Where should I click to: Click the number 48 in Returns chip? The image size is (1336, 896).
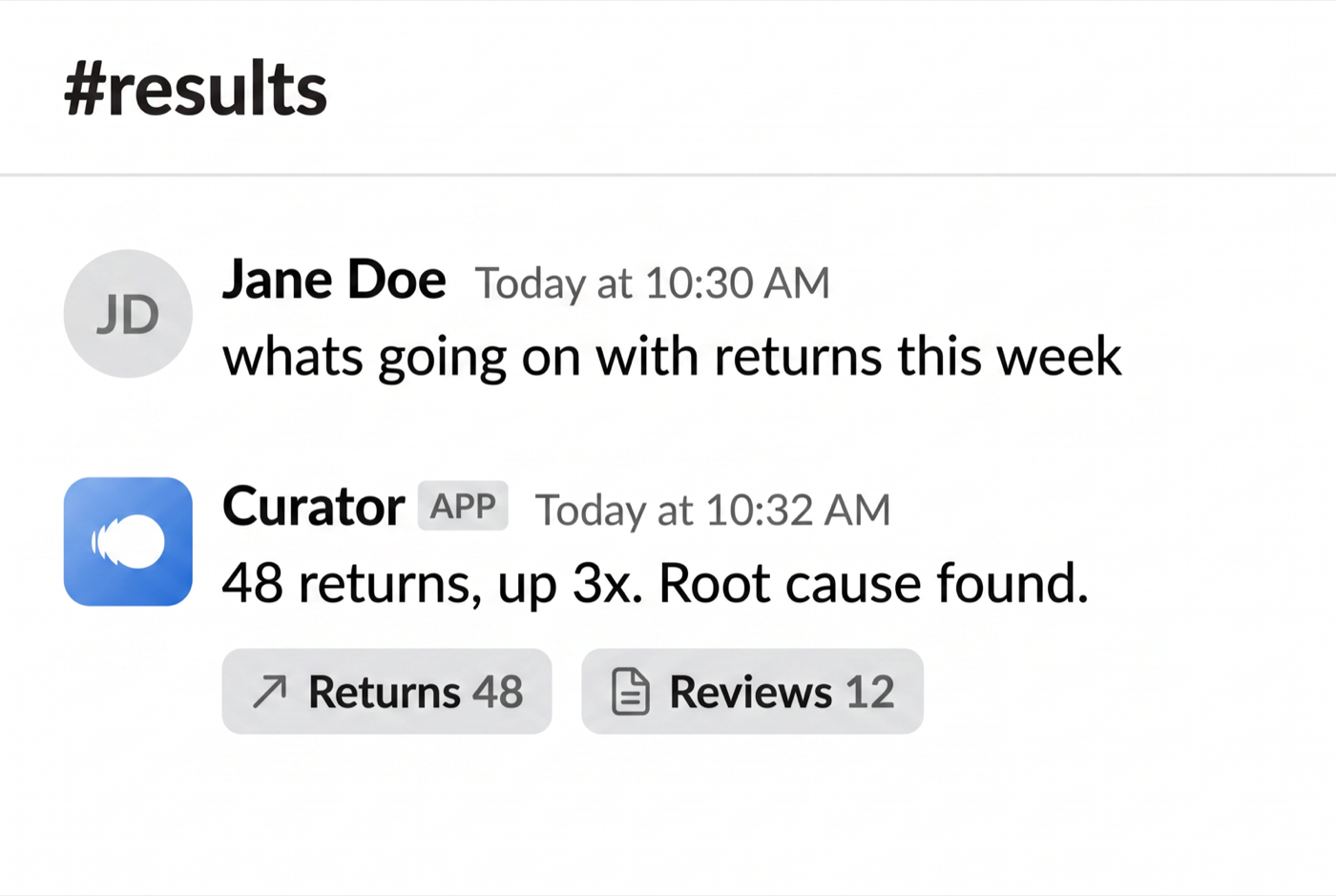498,692
